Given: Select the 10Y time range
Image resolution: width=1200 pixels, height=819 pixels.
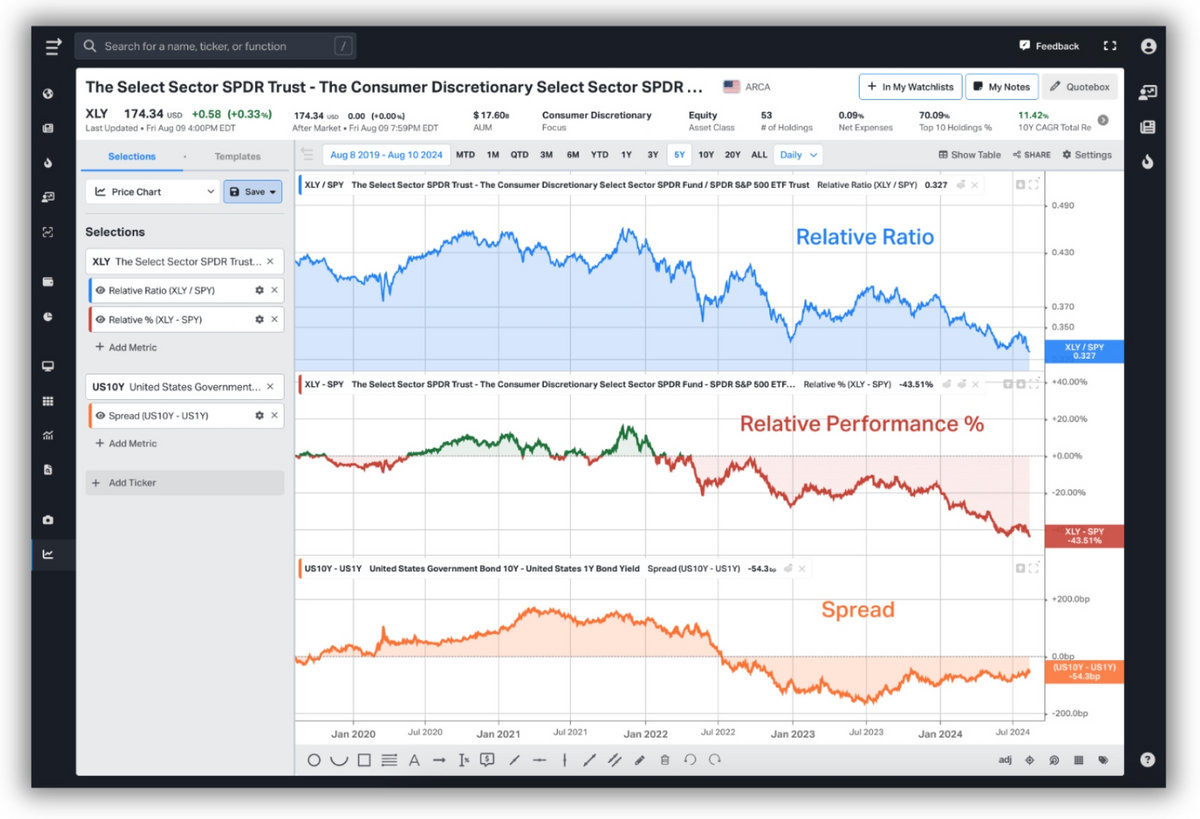Looking at the screenshot, I should (x=706, y=155).
